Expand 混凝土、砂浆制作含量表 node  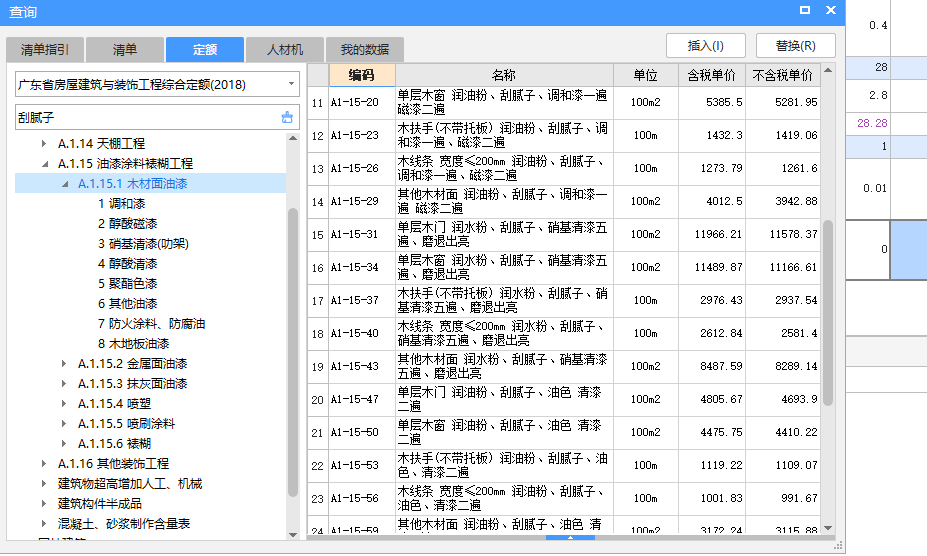pos(44,523)
